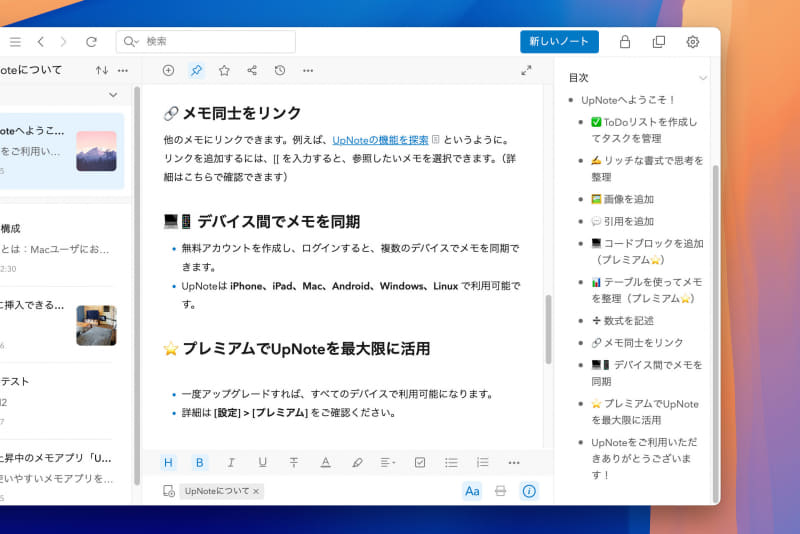This screenshot has height=534, width=800.
Task: Open editor top more options ellipsis
Action: click(x=308, y=70)
